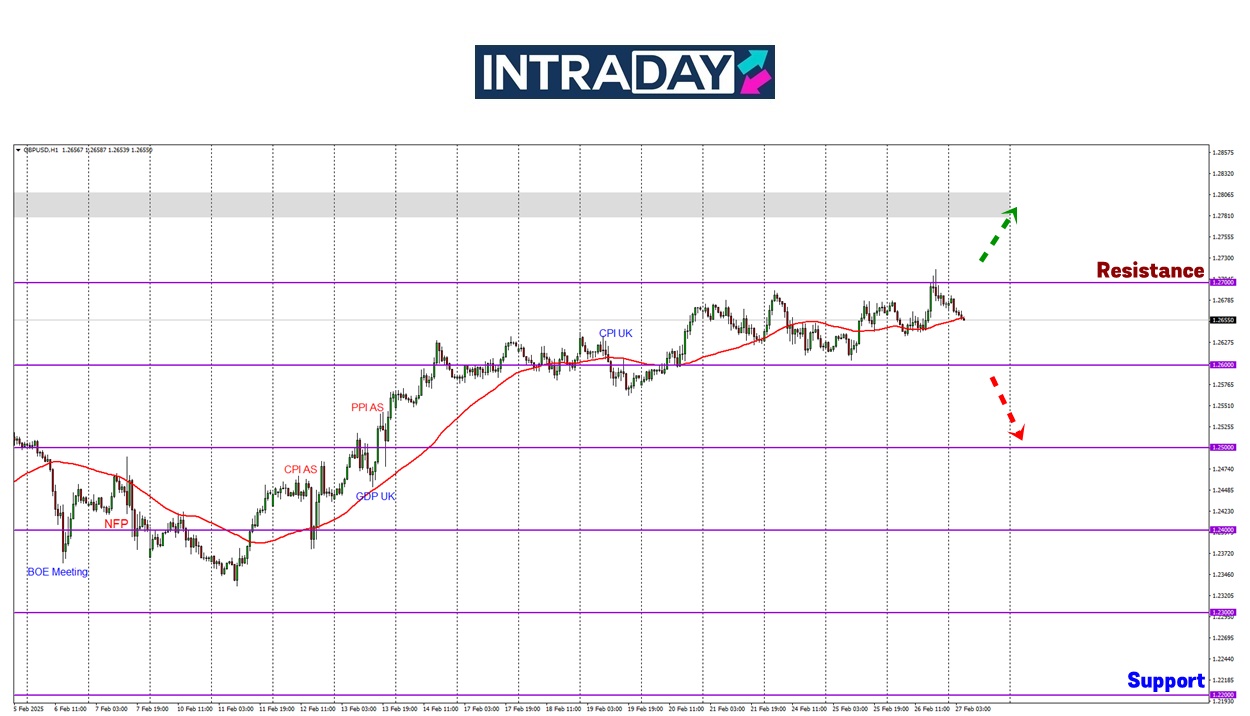The width and height of the screenshot is (1250, 716).
Task: Click the CPI UK event label
Action: pyautogui.click(x=615, y=333)
